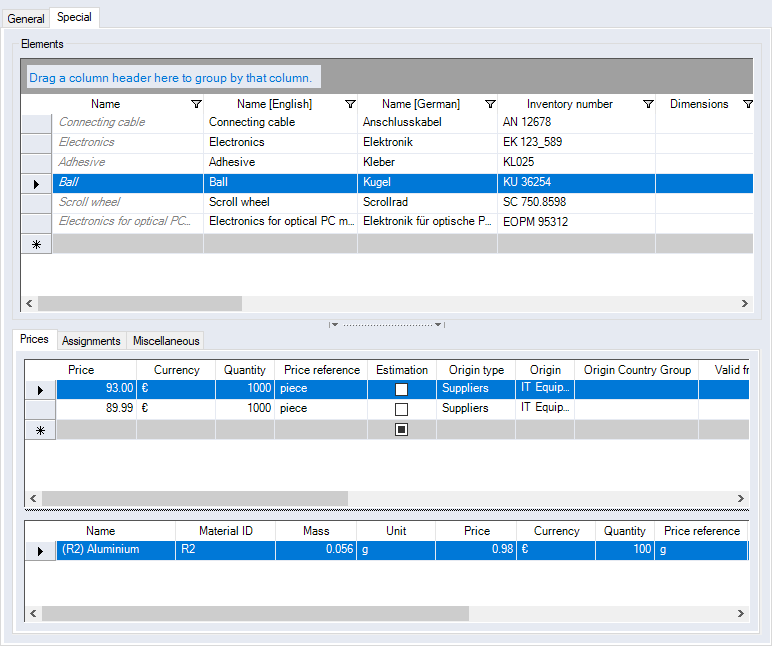This screenshot has height=646, width=772.
Task: Click the new row asterisk in Elements grid
Action: pos(37,244)
